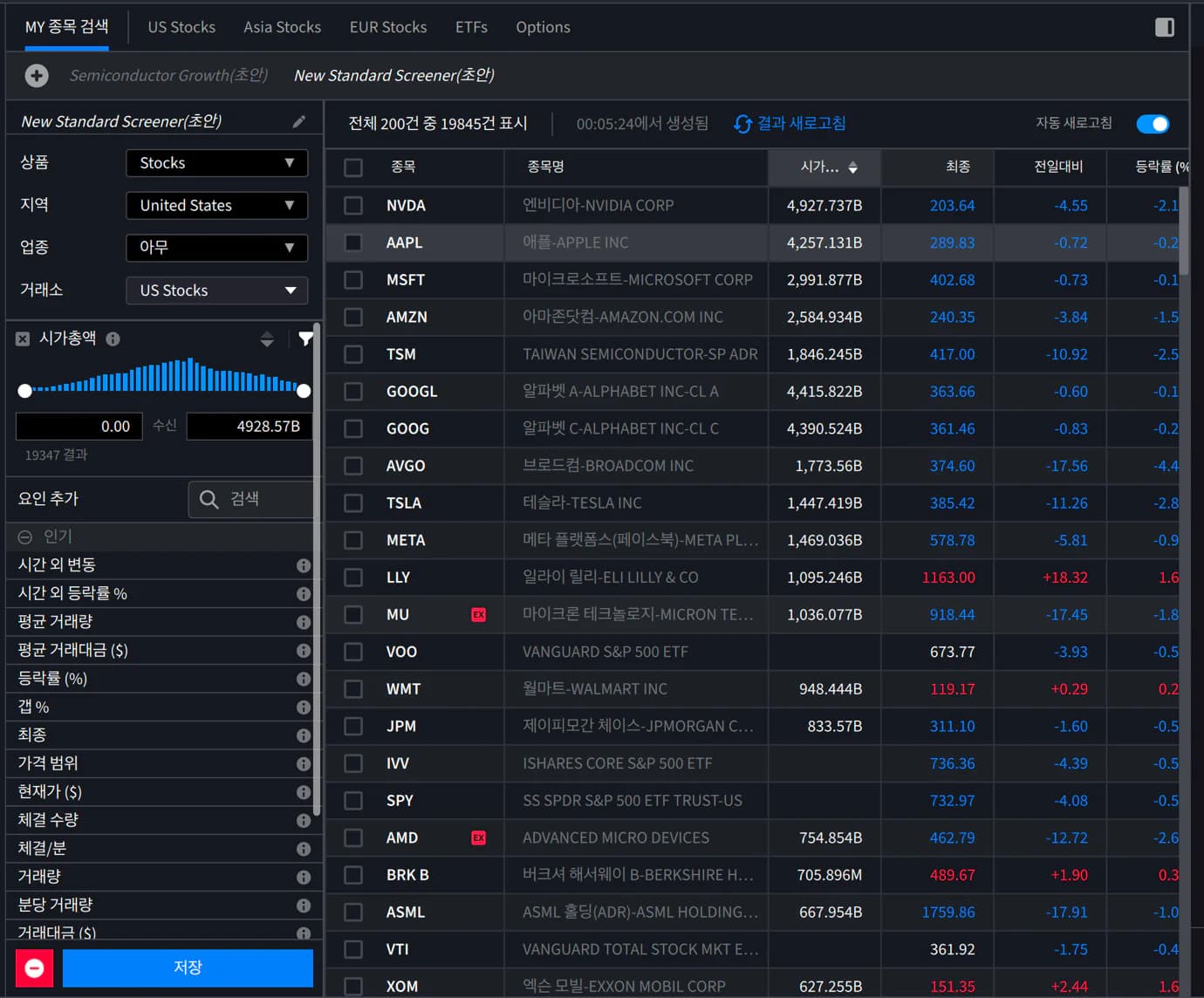Viewport: 1204px width, 998px height.
Task: Add the 시간 외 변동 factor
Action: (57, 565)
